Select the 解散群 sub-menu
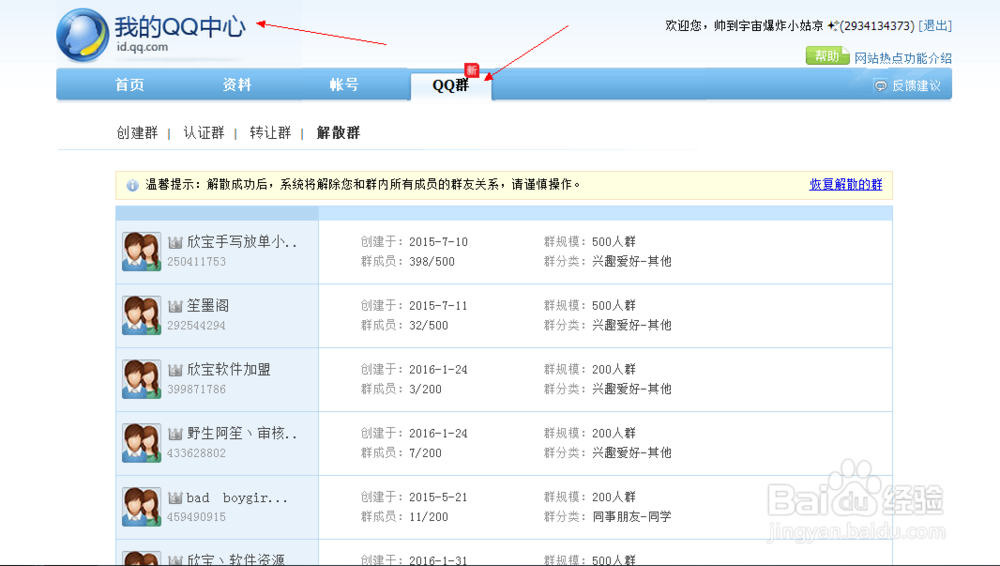 pos(339,133)
